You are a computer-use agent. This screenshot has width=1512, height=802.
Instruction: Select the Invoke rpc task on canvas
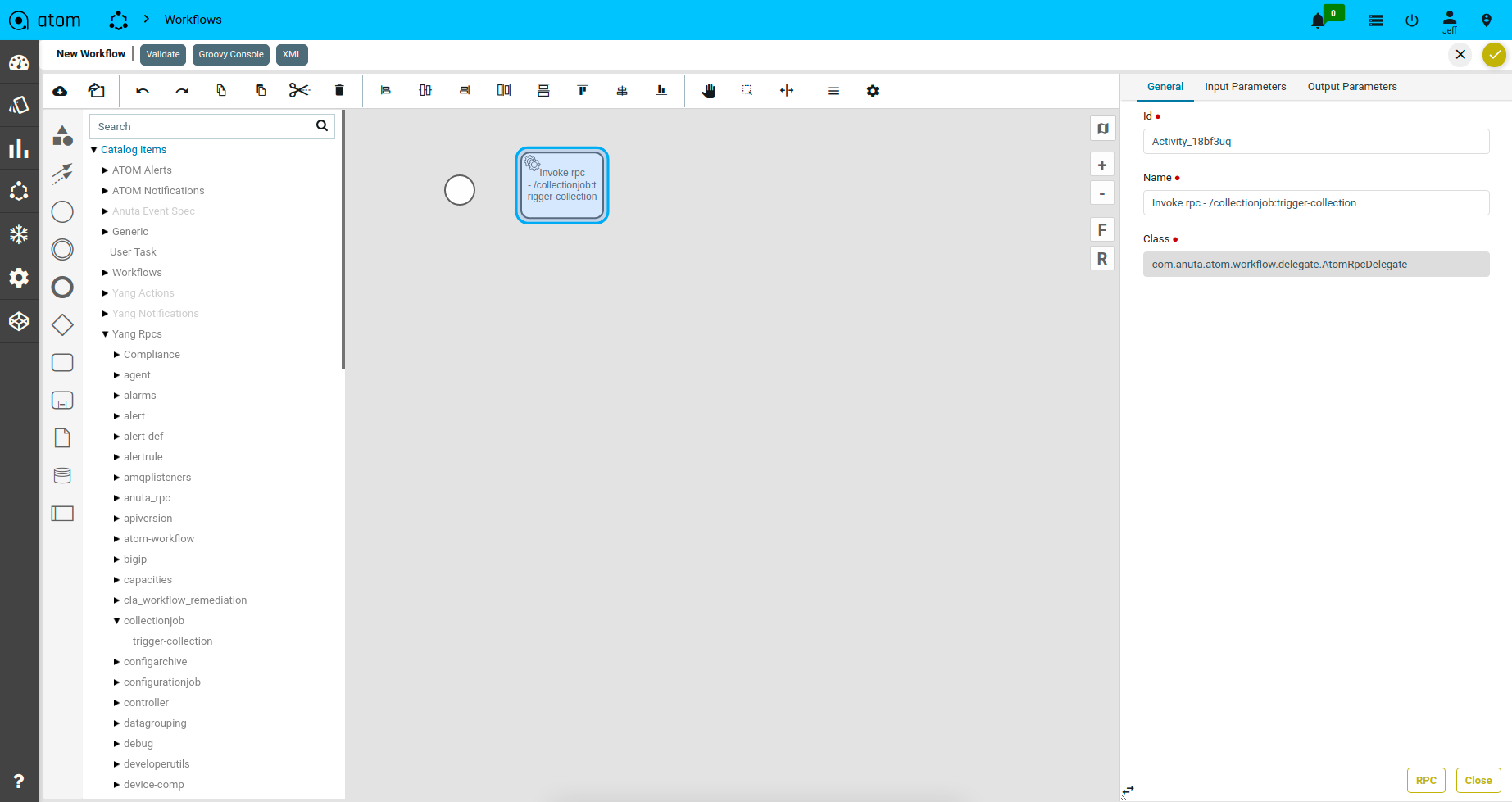(x=562, y=185)
